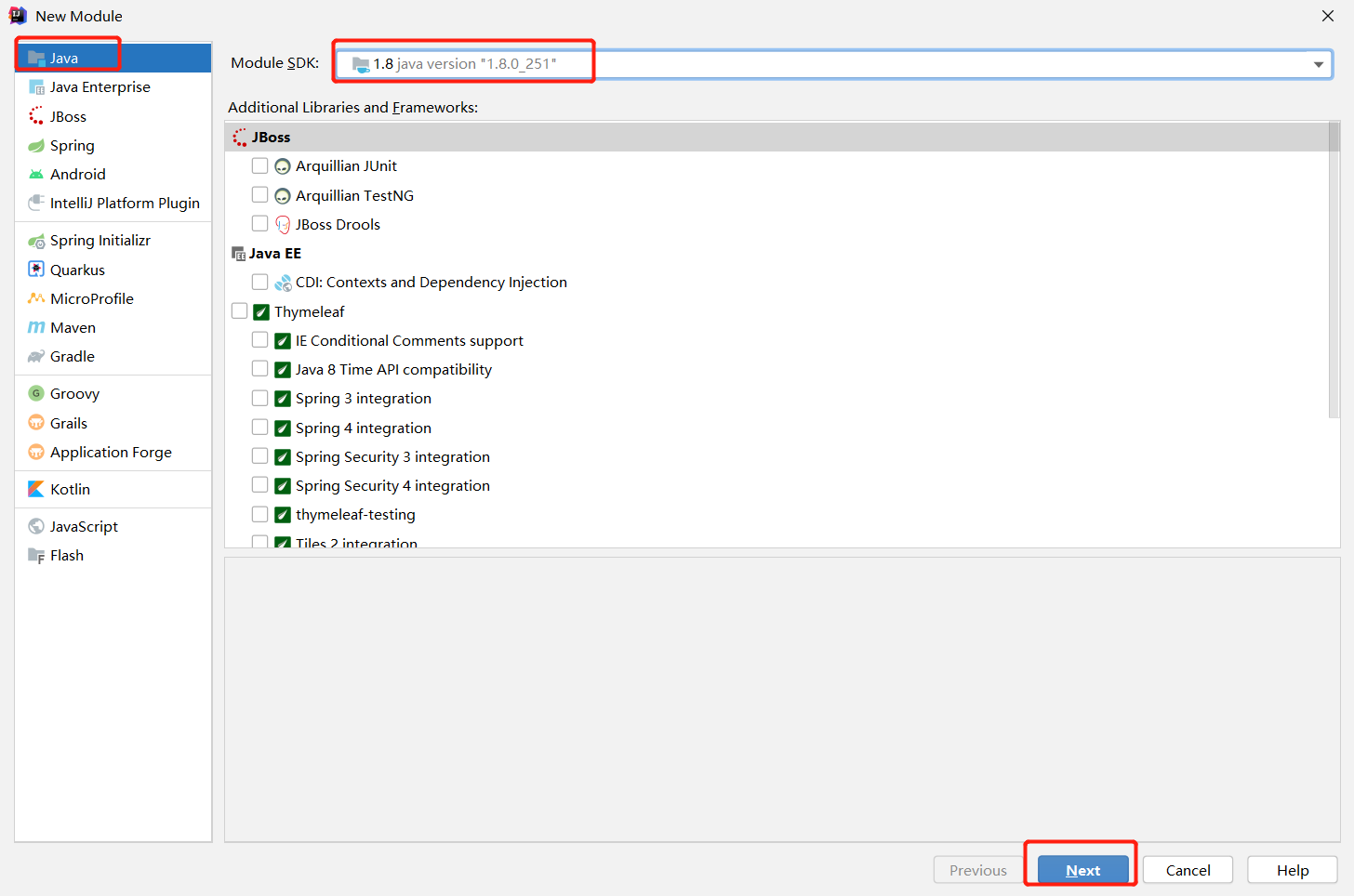Click the Java Enterprise icon in sidebar

(x=36, y=87)
